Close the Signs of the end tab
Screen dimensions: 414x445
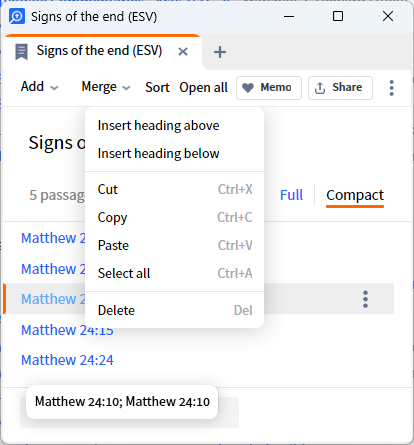click(x=183, y=52)
